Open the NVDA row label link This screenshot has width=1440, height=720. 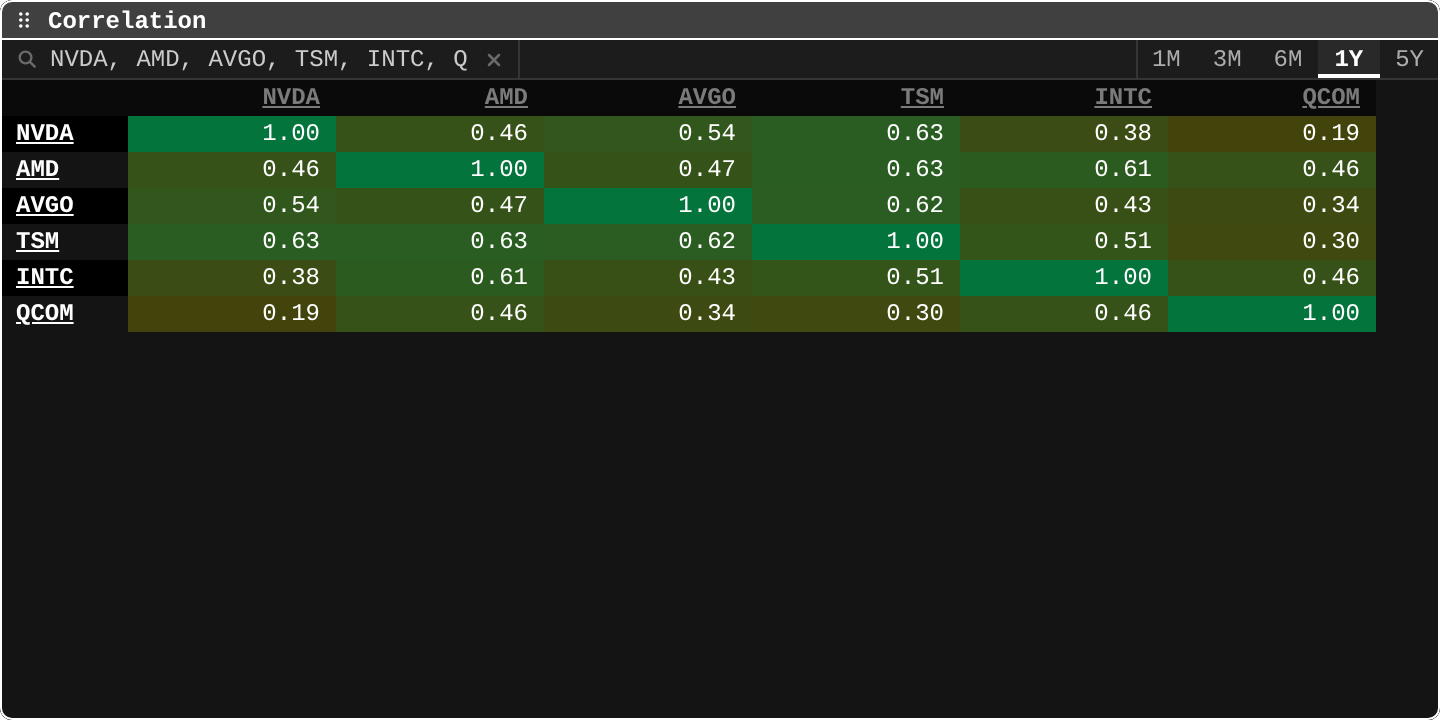coord(45,133)
